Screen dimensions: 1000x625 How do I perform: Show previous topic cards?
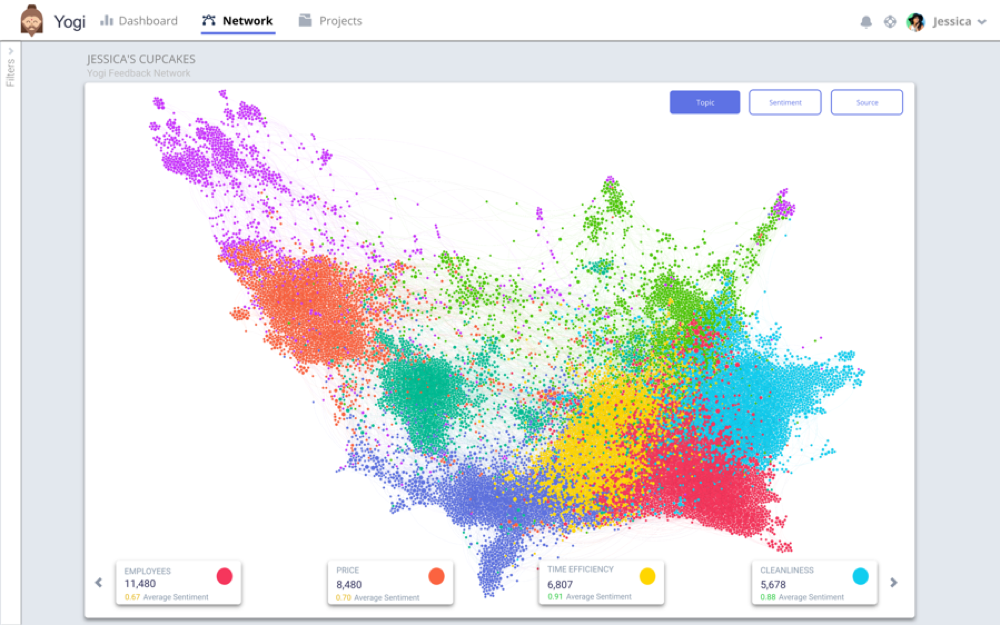[x=98, y=582]
